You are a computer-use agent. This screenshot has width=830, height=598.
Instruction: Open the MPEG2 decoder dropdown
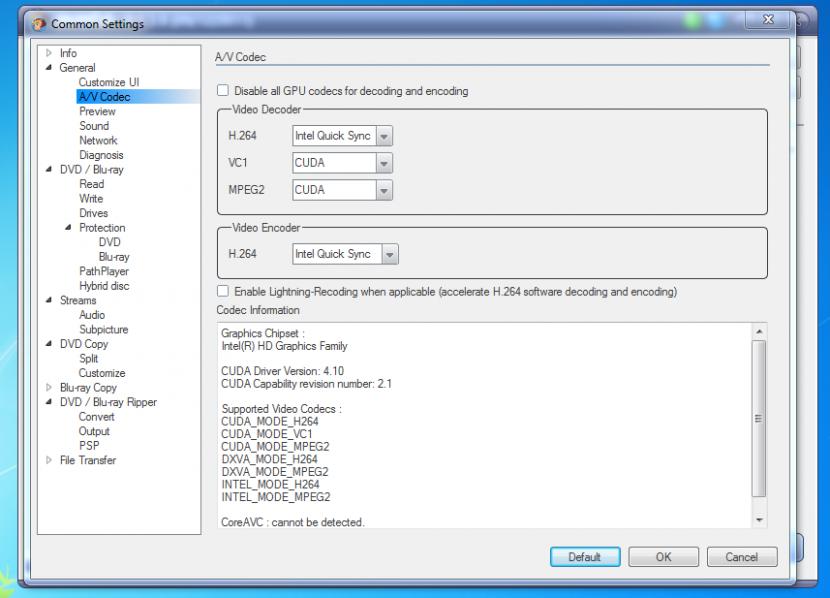pyautogui.click(x=384, y=190)
